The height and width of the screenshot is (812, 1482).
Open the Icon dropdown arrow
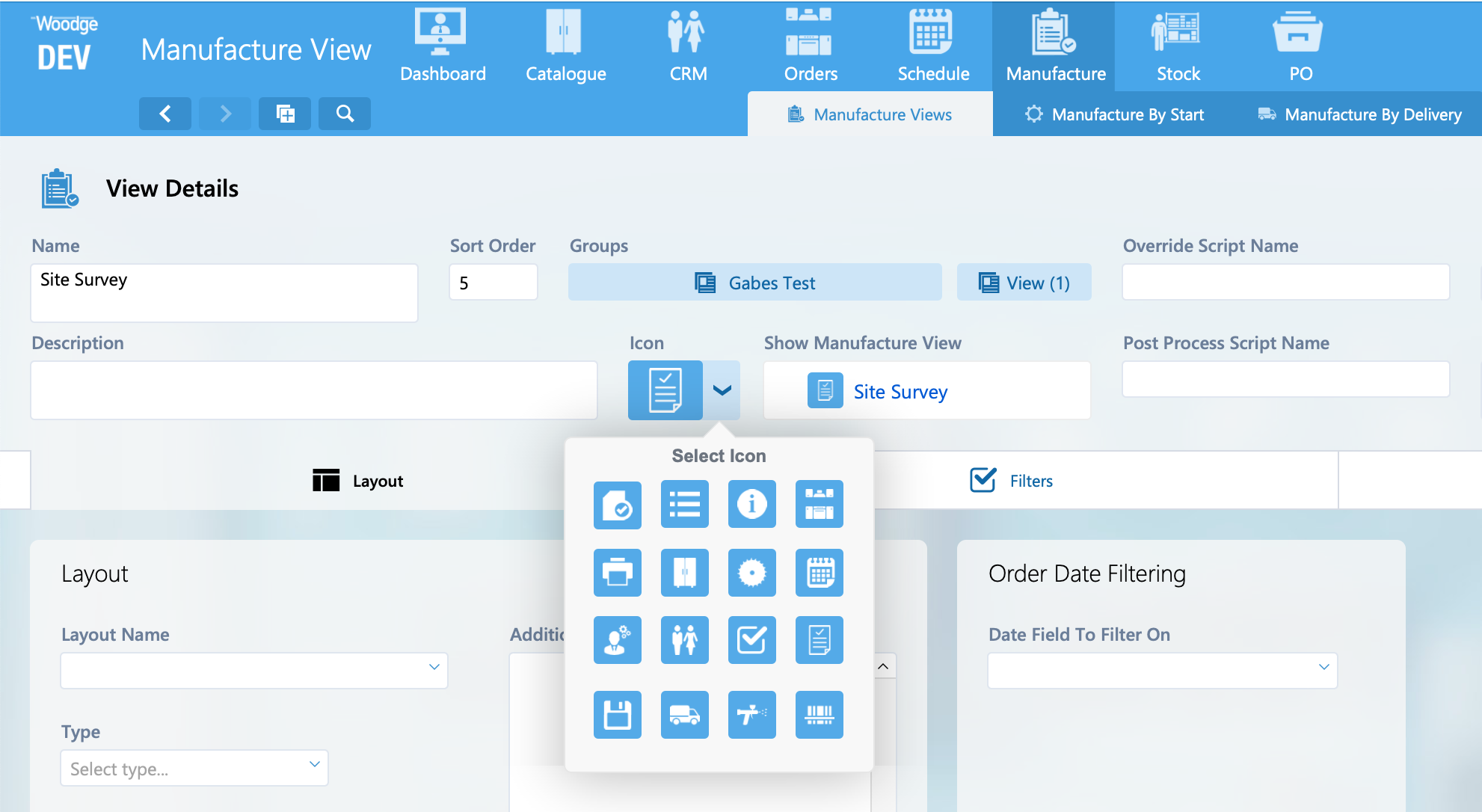[x=722, y=390]
